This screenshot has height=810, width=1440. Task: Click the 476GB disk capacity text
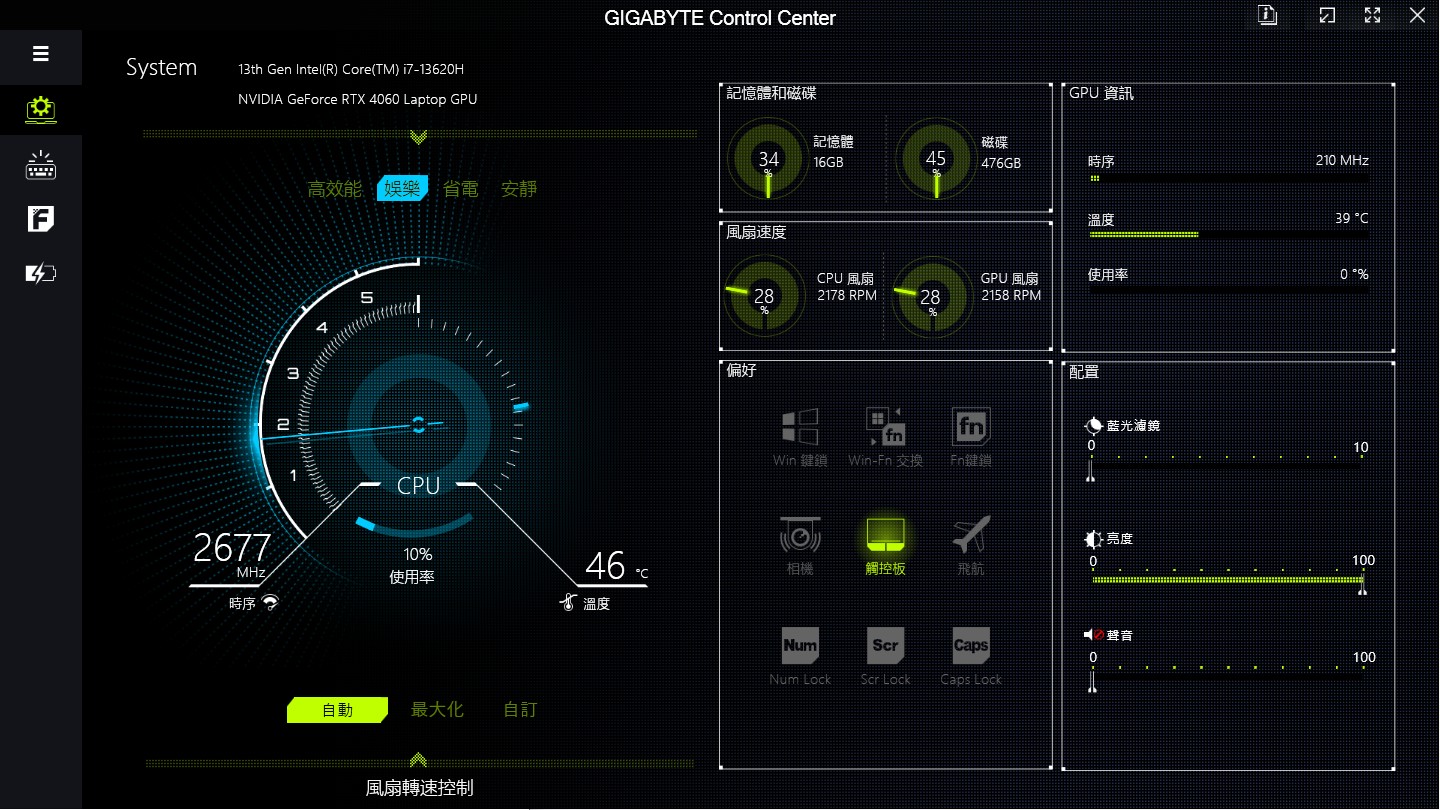(1001, 163)
